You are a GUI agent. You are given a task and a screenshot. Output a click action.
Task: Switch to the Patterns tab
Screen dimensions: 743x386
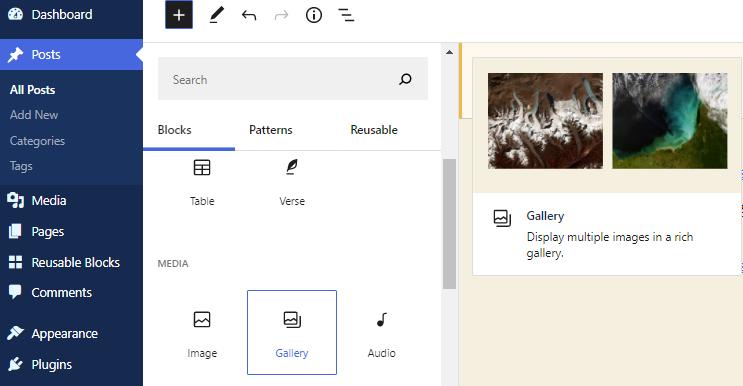point(271,130)
